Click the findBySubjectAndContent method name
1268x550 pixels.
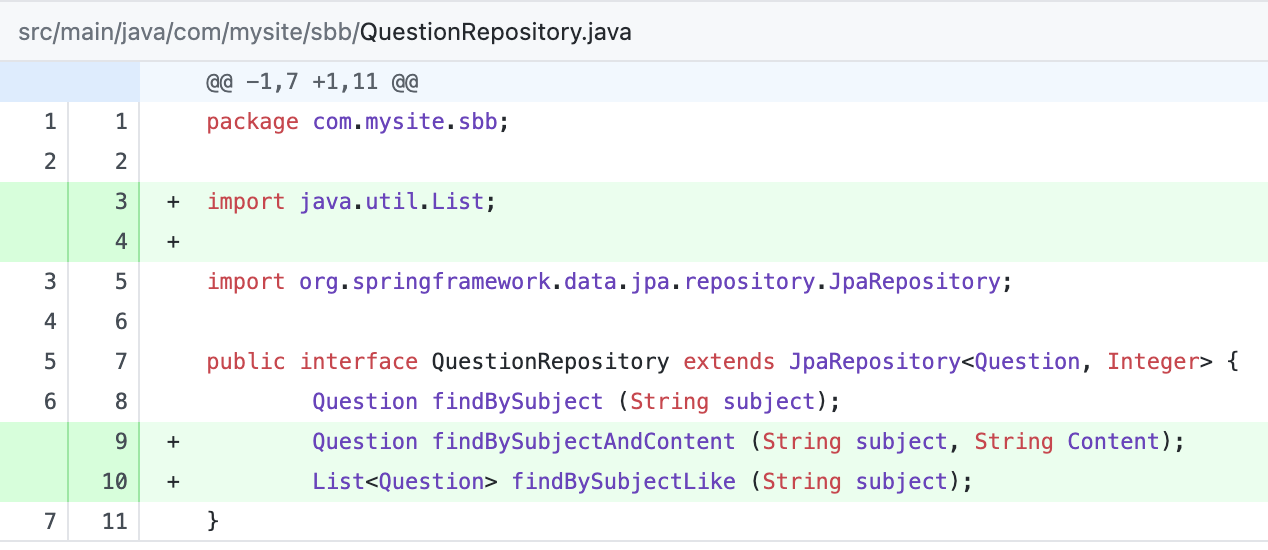coord(584,442)
